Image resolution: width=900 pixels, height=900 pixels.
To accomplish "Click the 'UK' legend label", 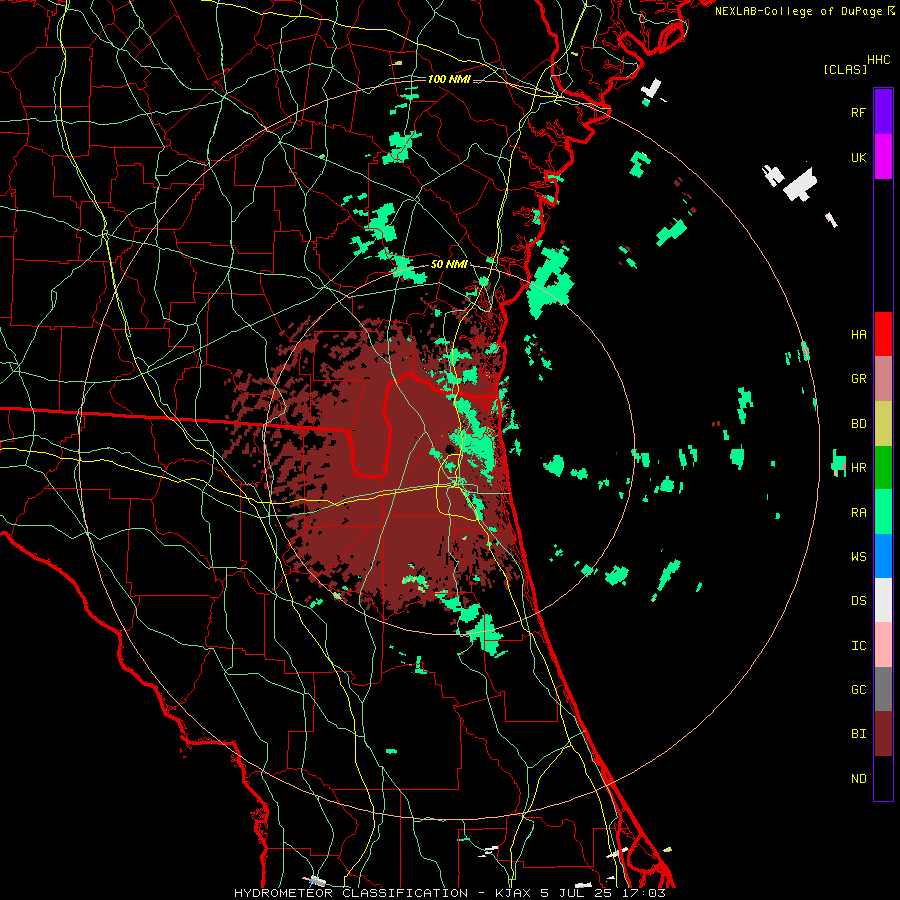I will coord(858,157).
